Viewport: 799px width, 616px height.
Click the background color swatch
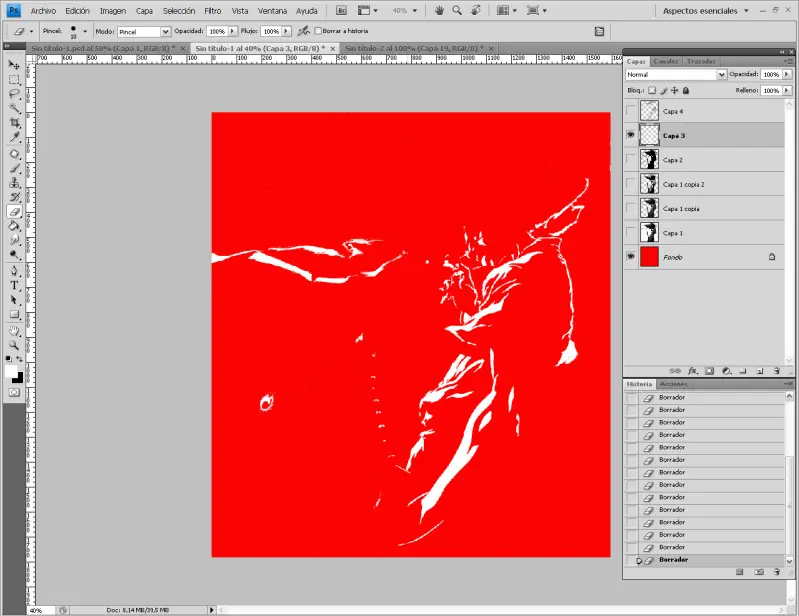tap(18, 378)
